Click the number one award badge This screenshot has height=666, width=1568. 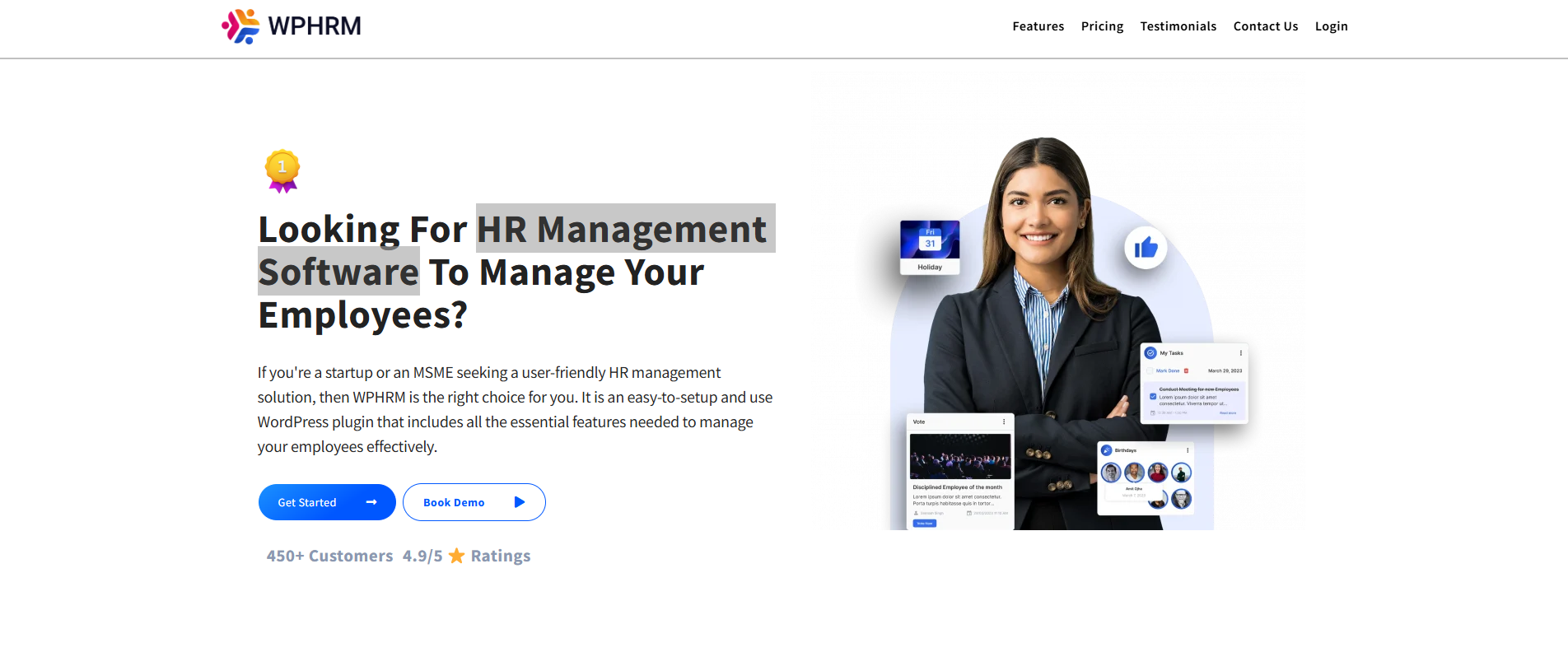282,170
